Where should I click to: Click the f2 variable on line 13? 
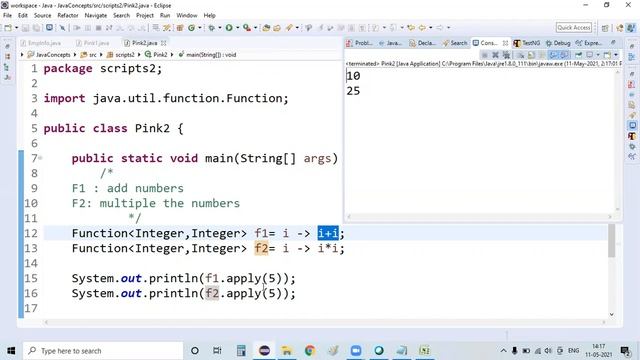(261, 249)
